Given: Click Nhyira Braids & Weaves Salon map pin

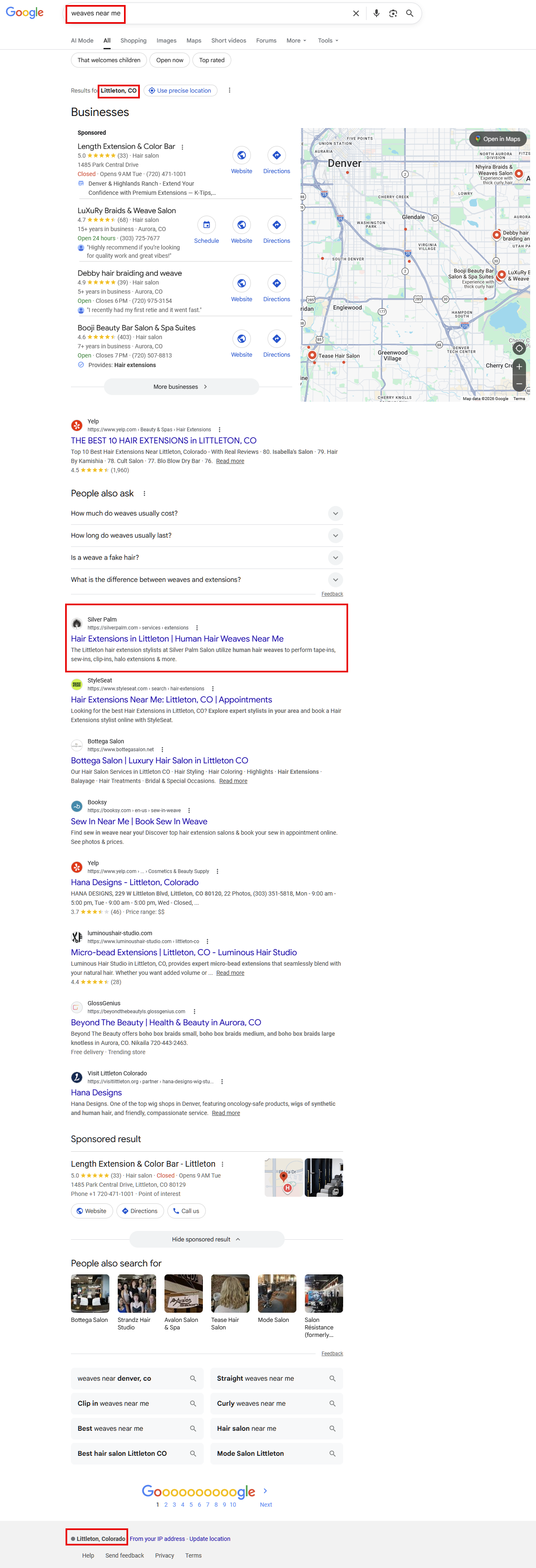Looking at the screenshot, I should (519, 174).
